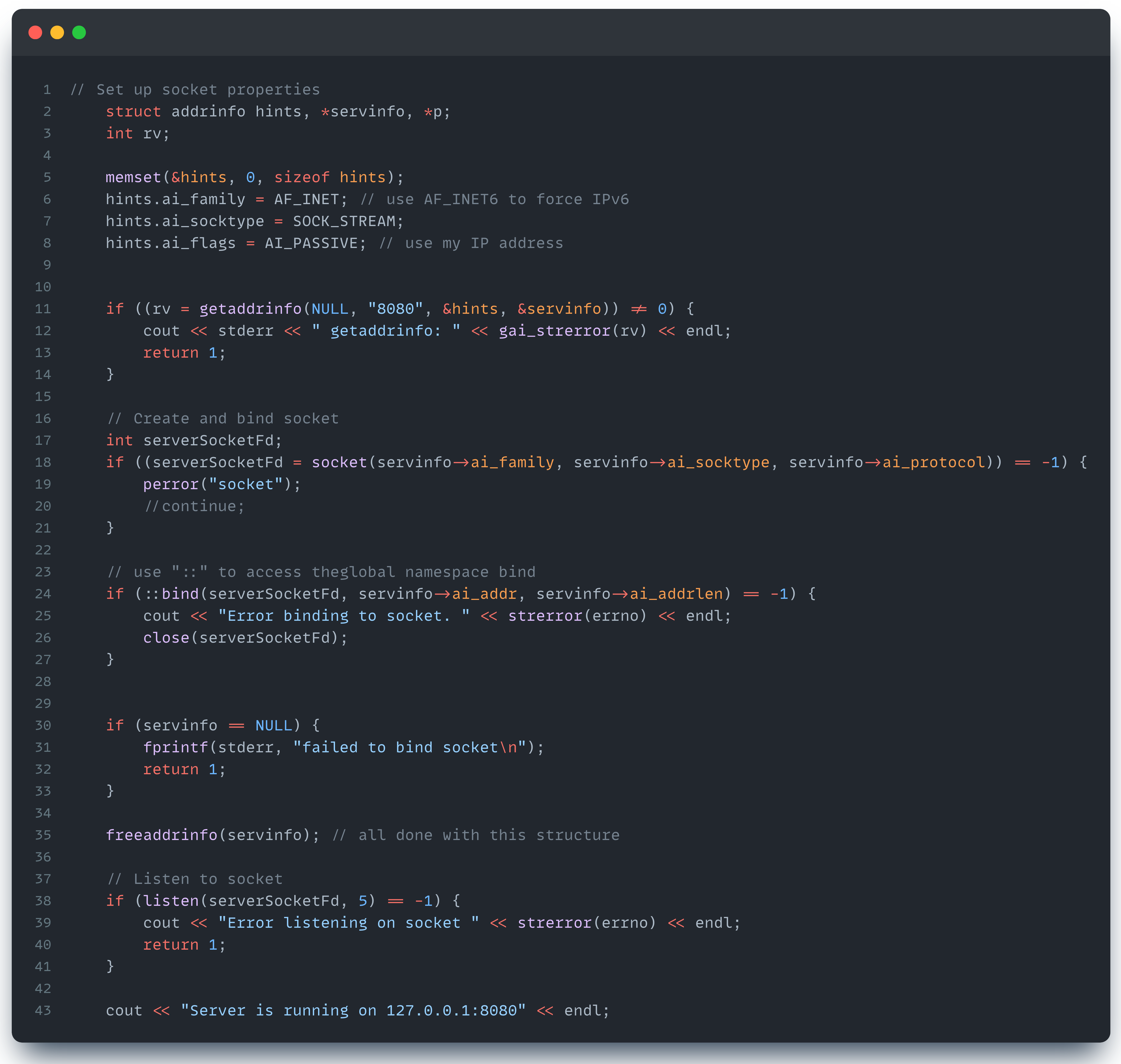Click the "Server is running" string on line 43
The height and width of the screenshot is (1064, 1121).
coord(353,1011)
